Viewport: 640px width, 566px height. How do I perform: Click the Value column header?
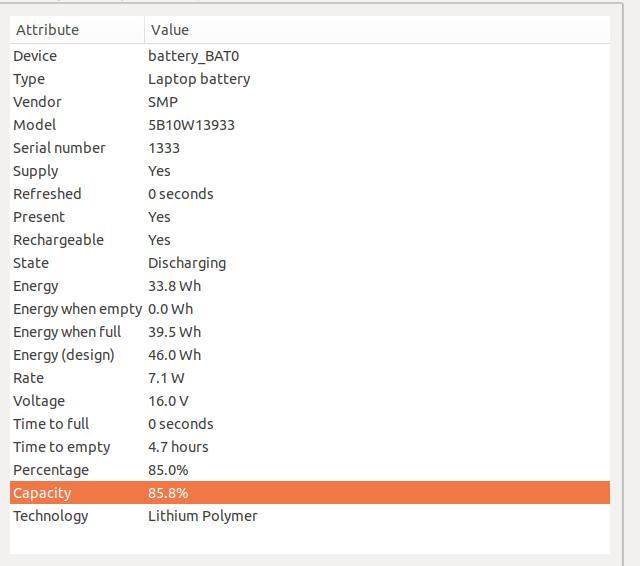[377, 30]
